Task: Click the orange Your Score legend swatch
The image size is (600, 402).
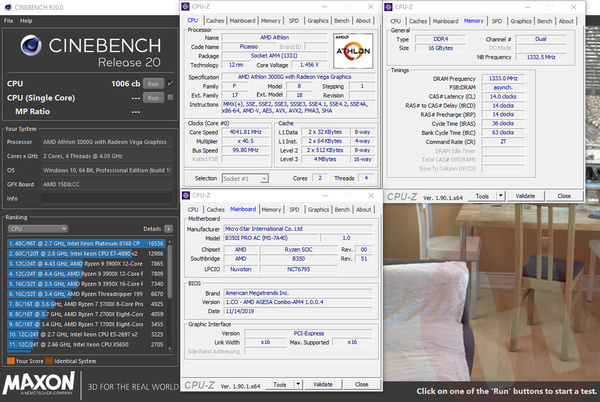Action: click(11, 361)
